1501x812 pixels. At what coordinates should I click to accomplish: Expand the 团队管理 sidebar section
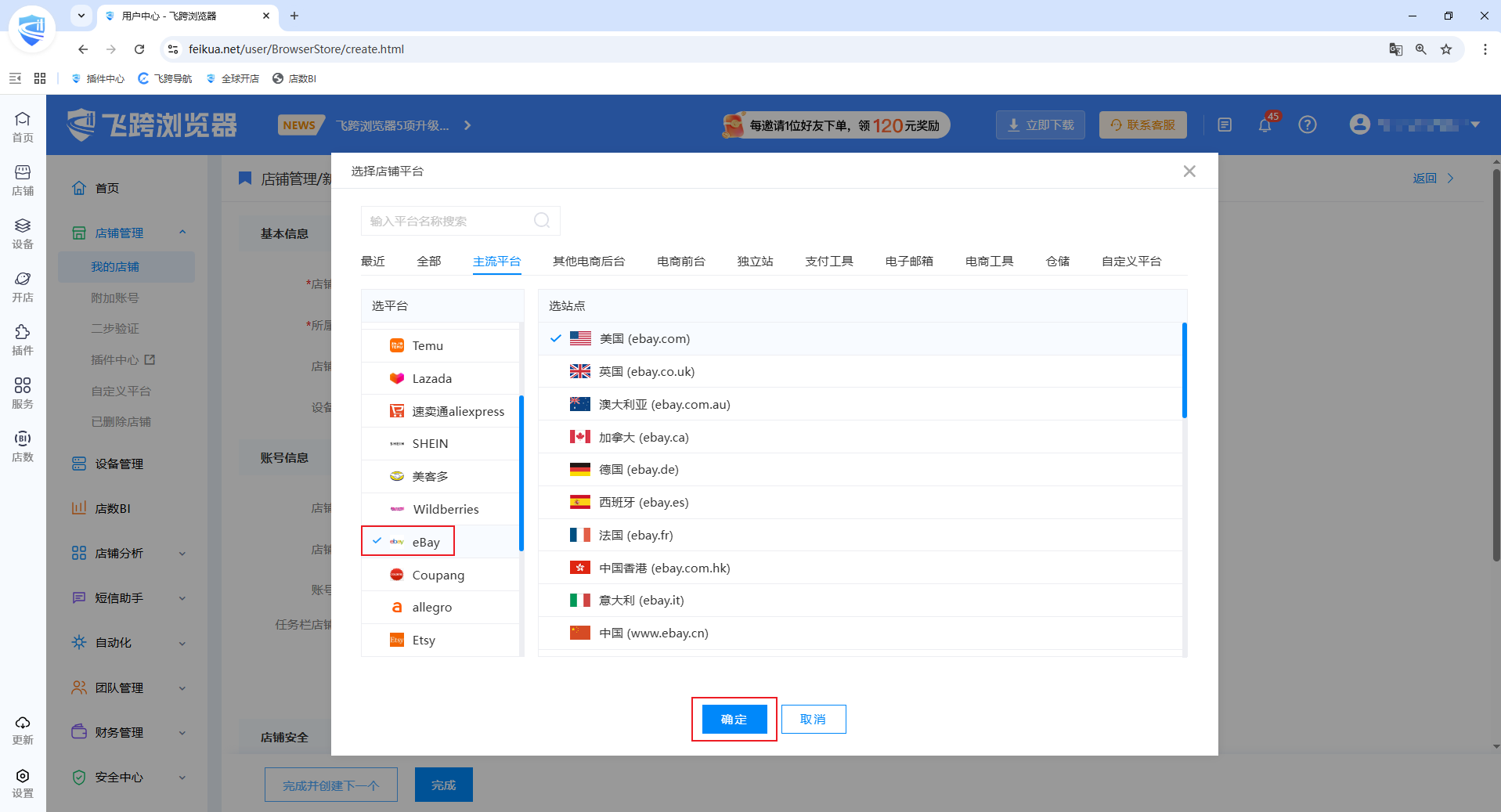(x=182, y=688)
